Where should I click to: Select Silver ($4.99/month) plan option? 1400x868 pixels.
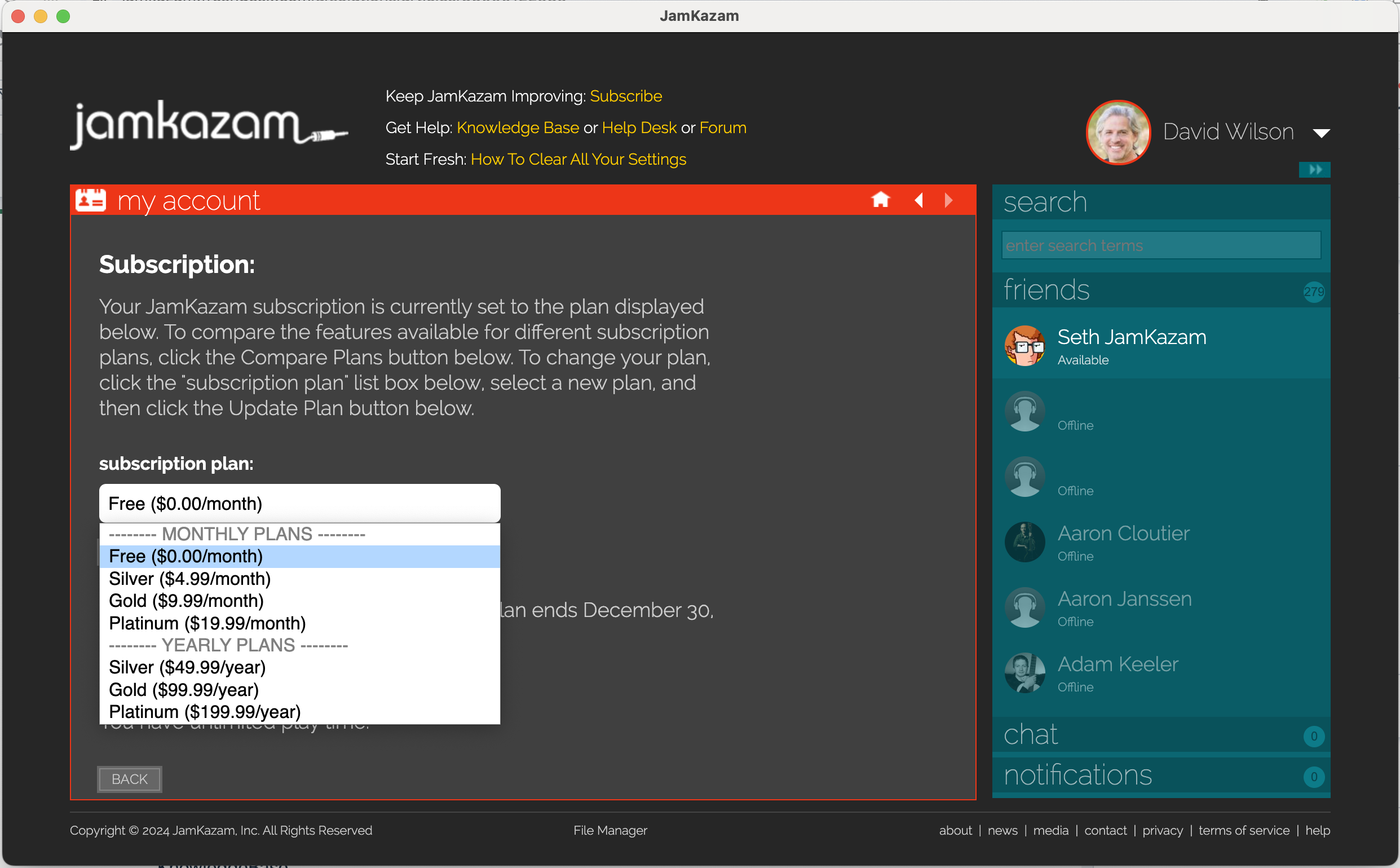click(189, 579)
